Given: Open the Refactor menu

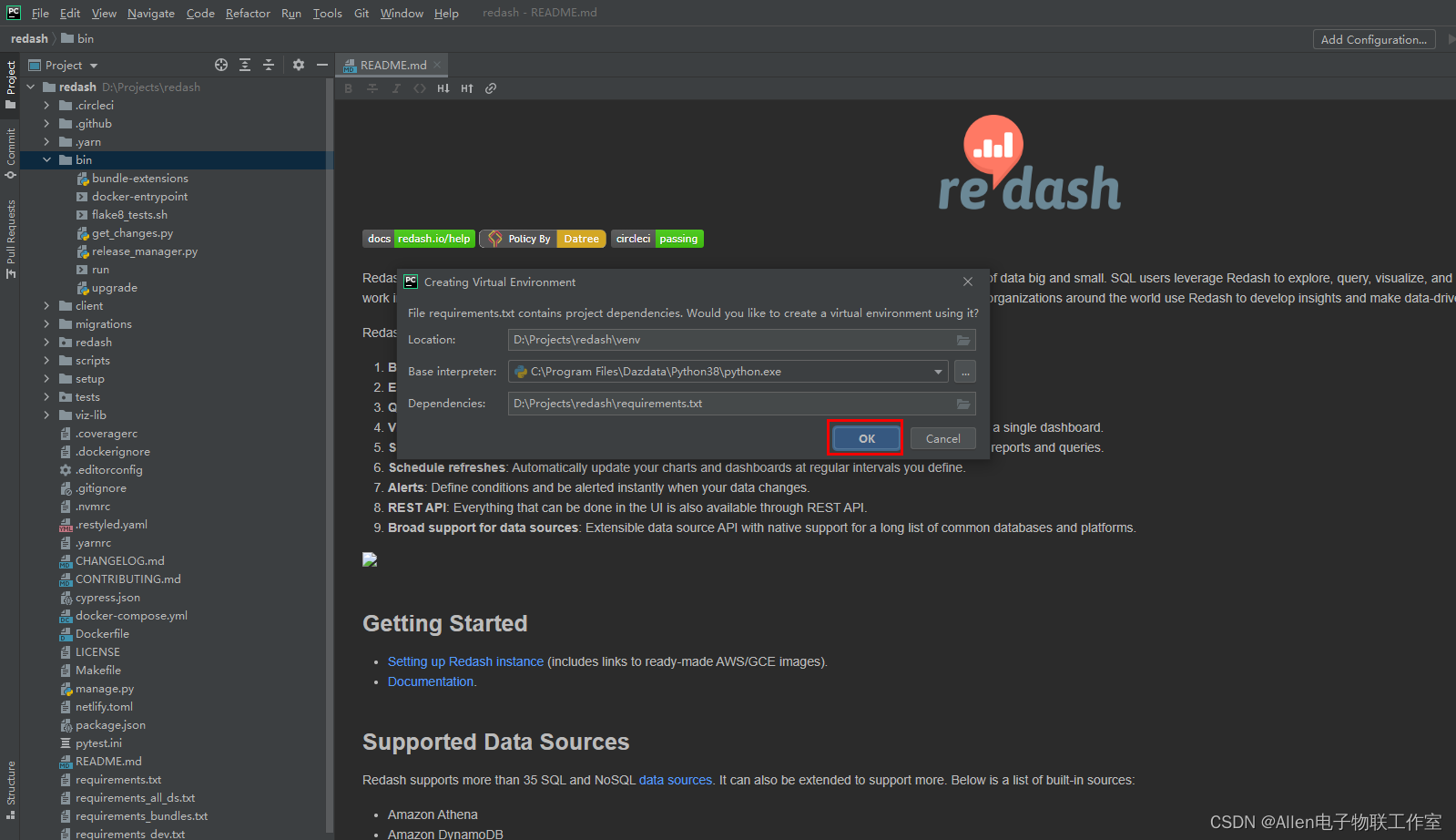Looking at the screenshot, I should (x=248, y=13).
